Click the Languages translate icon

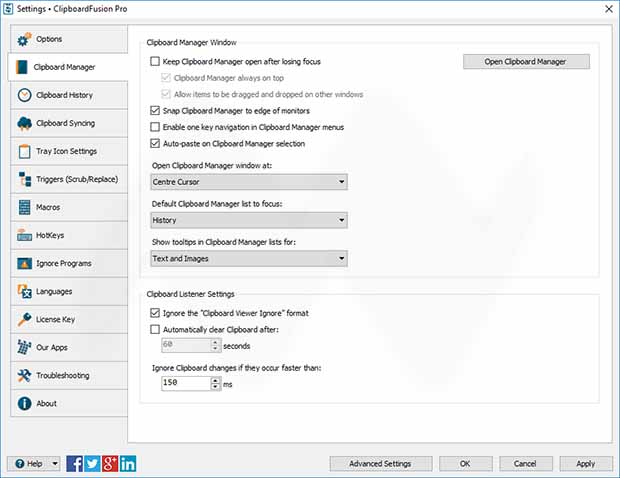tap(24, 291)
